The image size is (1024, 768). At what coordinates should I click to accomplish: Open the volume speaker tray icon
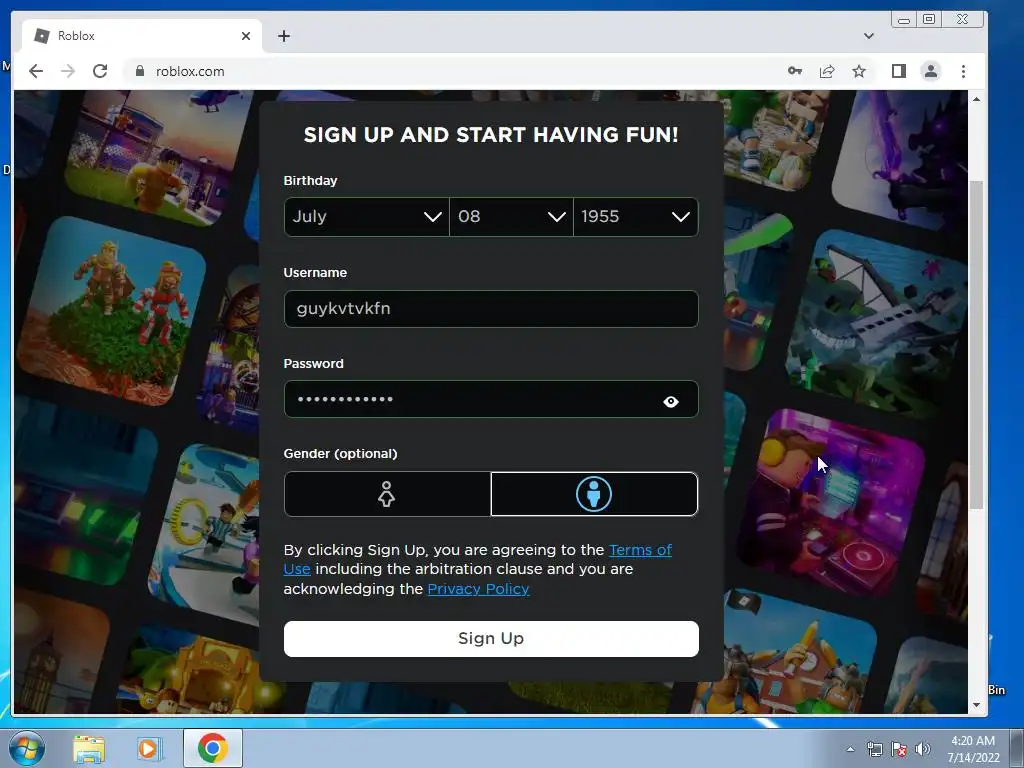923,749
